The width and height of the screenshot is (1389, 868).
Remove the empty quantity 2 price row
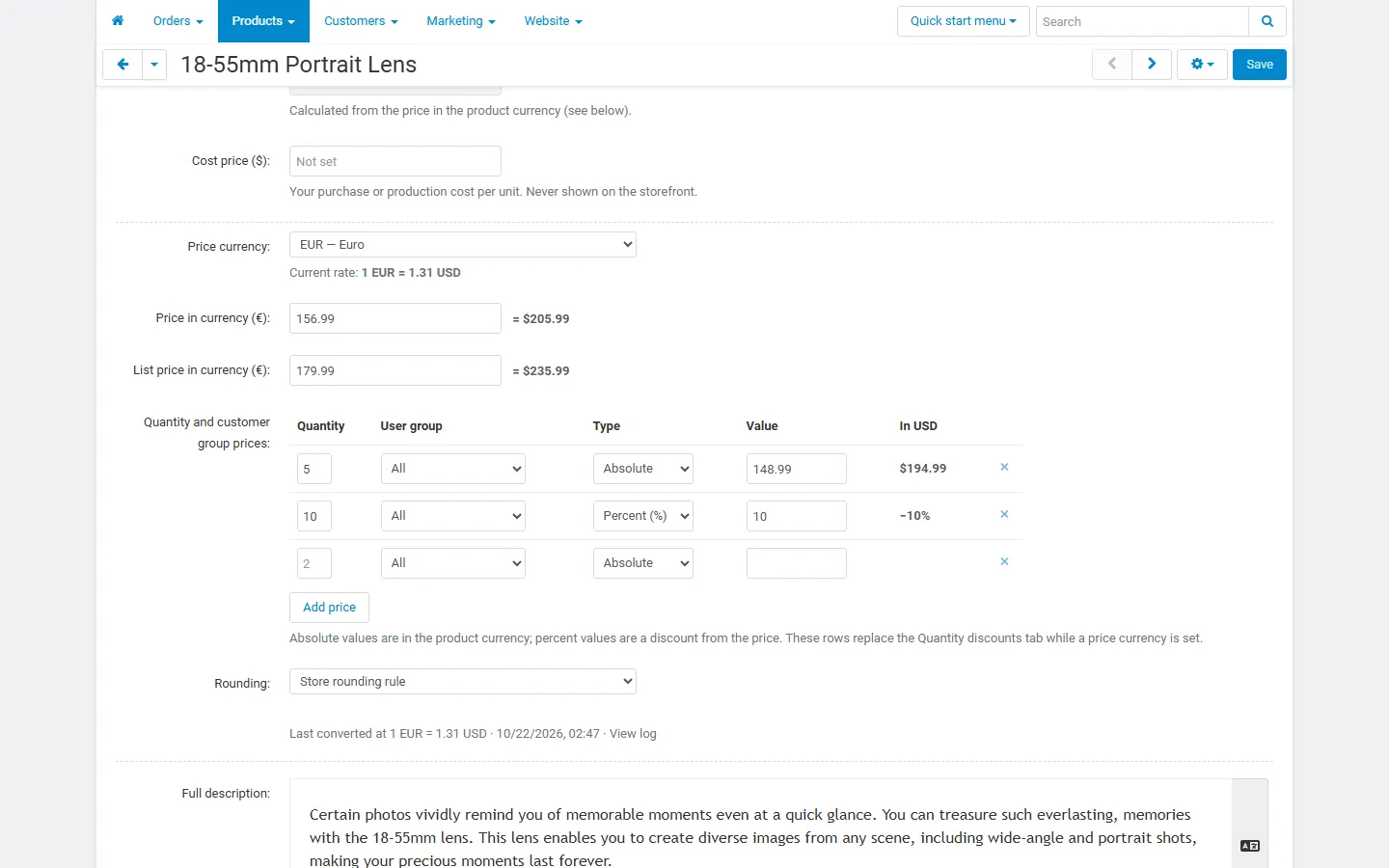pyautogui.click(x=1004, y=561)
